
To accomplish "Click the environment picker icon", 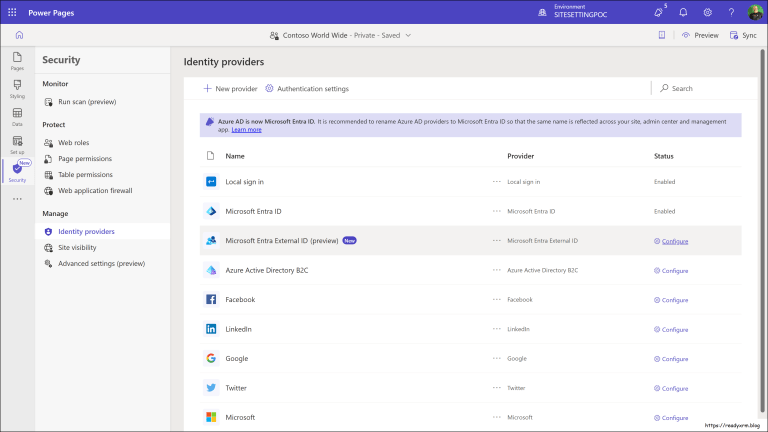I will 542,13.
